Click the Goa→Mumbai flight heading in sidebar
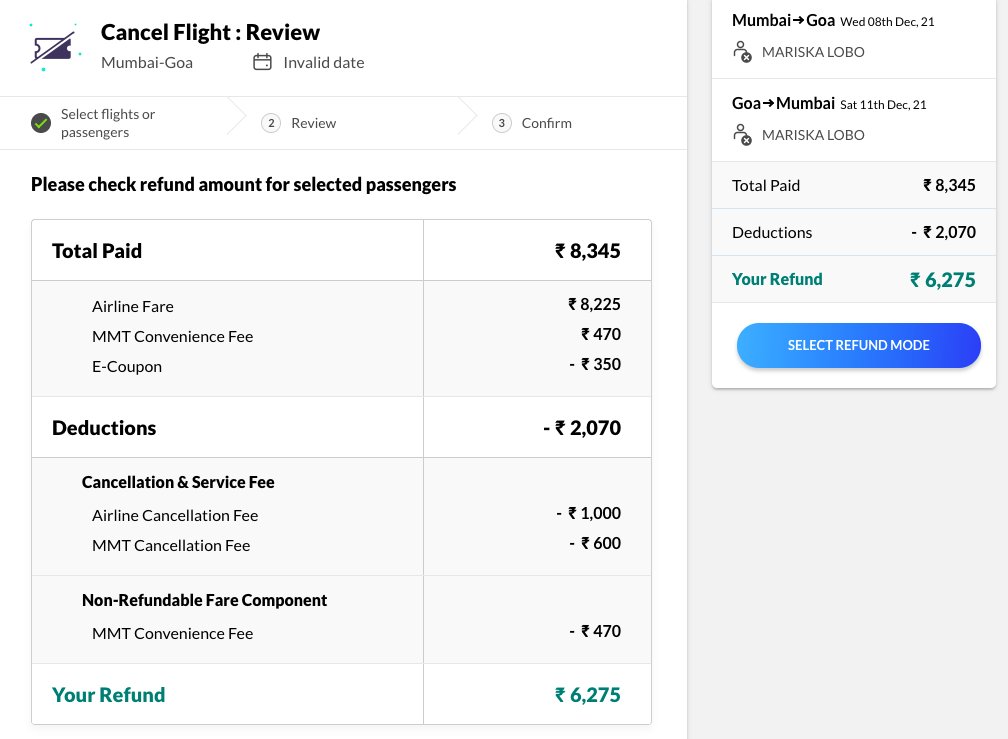Viewport: 1008px width, 739px height. [x=783, y=103]
